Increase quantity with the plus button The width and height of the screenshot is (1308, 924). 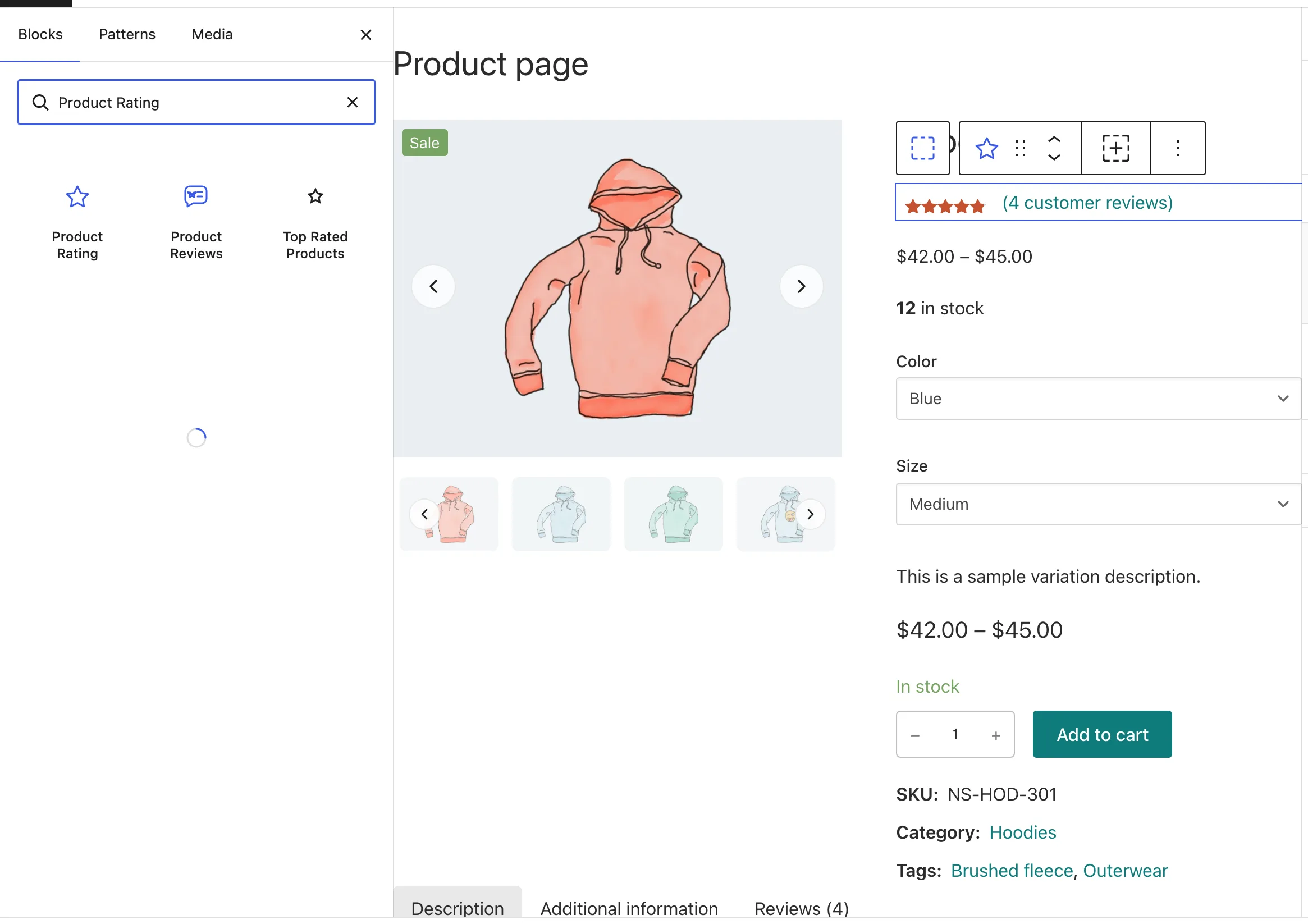click(995, 735)
